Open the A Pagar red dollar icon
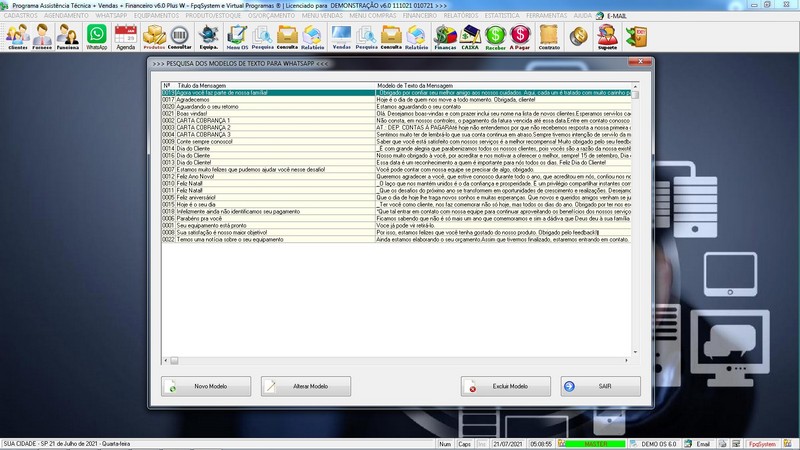 tap(520, 37)
